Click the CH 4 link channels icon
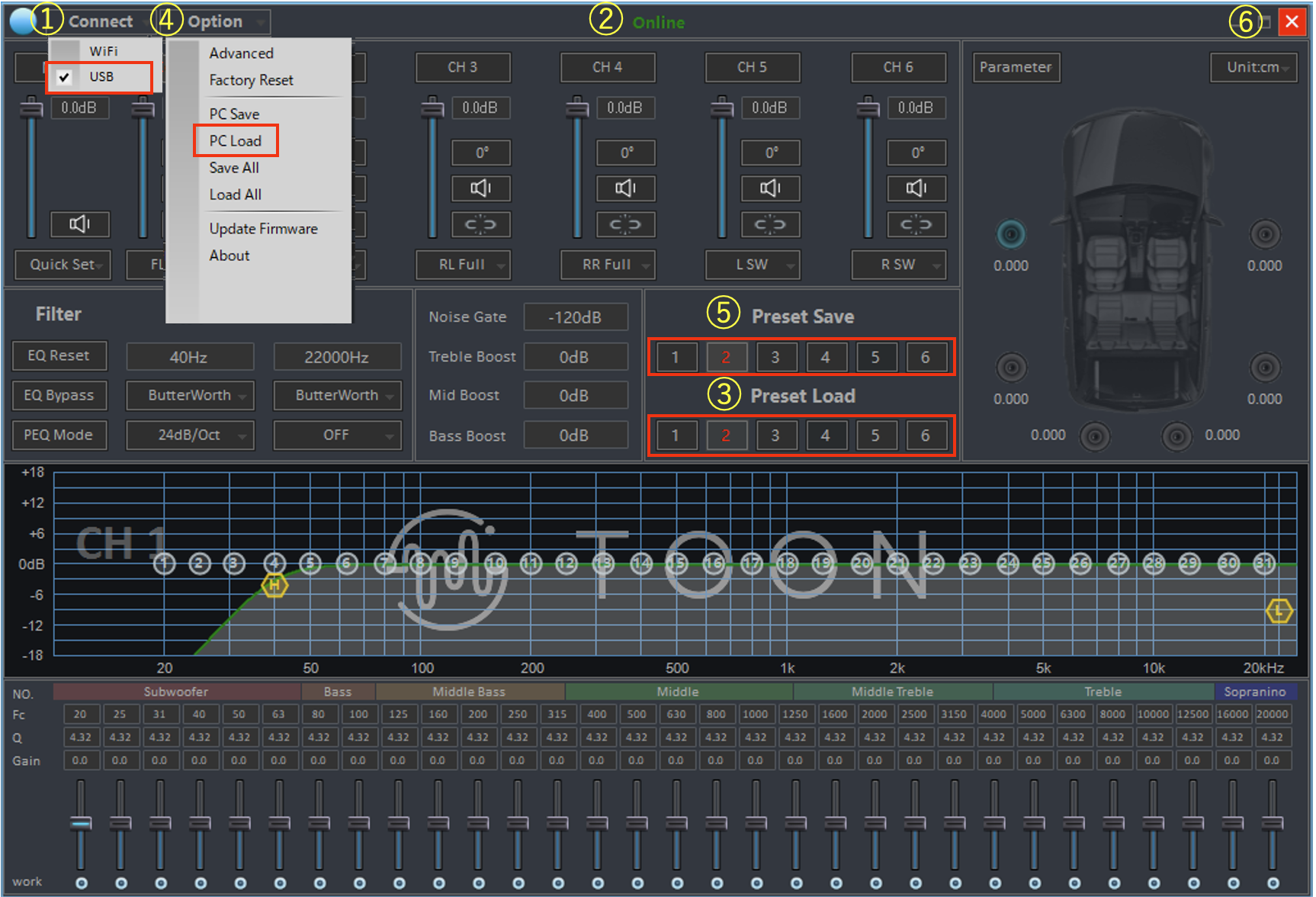 coord(625,224)
